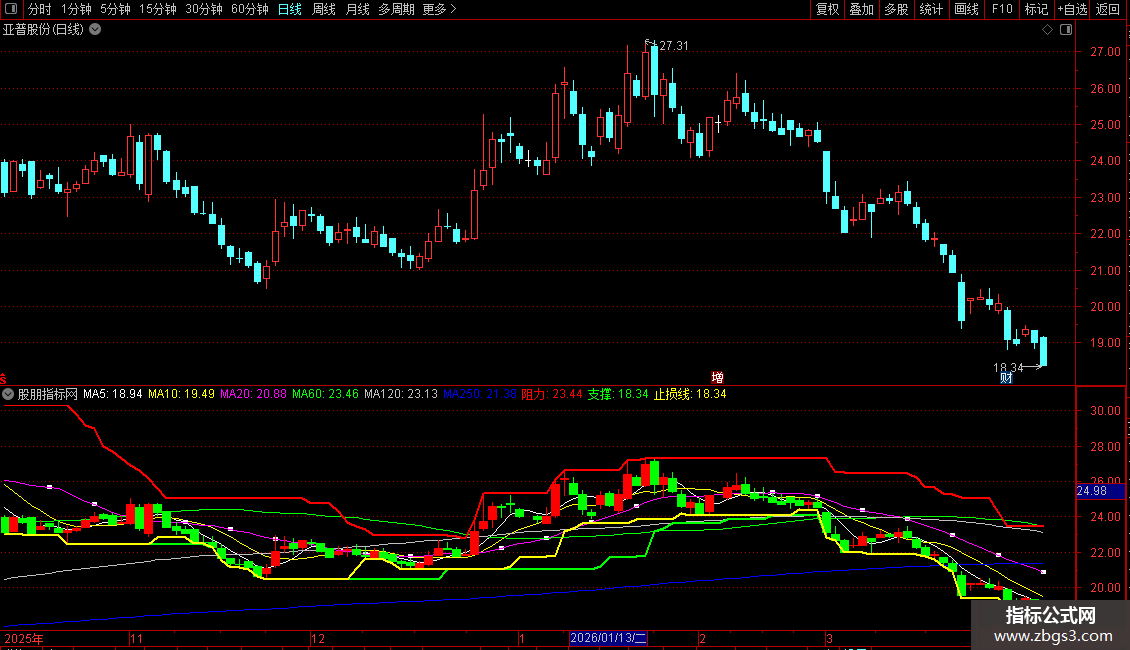Click the MA10: 19.49 indicator value

[x=181, y=394]
